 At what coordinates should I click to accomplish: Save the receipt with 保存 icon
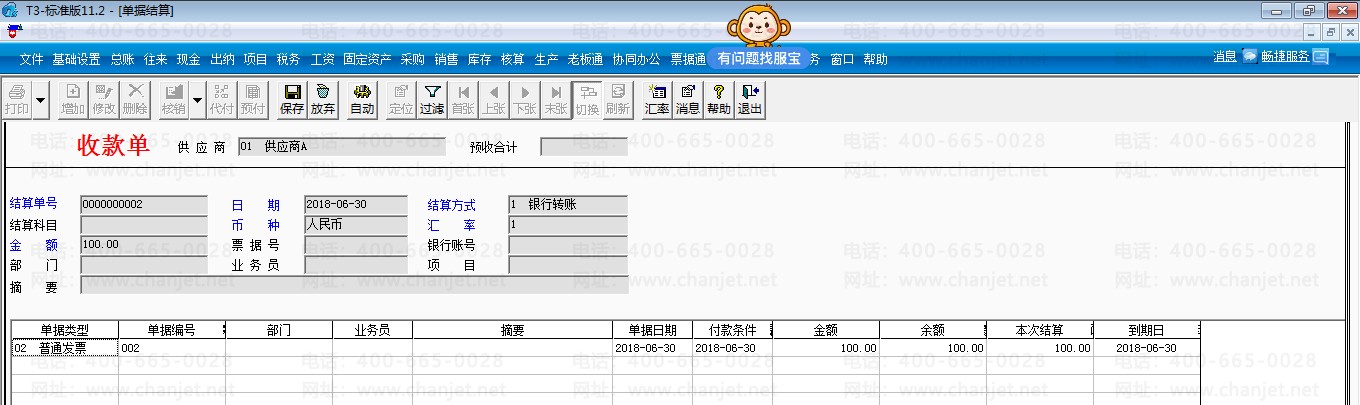(x=292, y=99)
